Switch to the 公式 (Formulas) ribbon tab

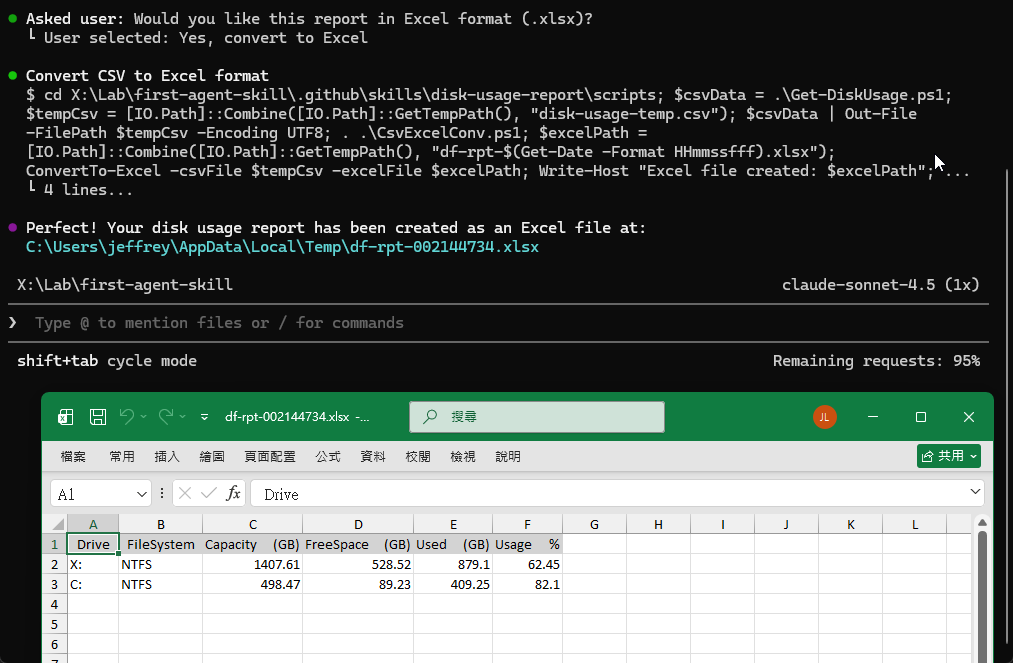[x=328, y=456]
